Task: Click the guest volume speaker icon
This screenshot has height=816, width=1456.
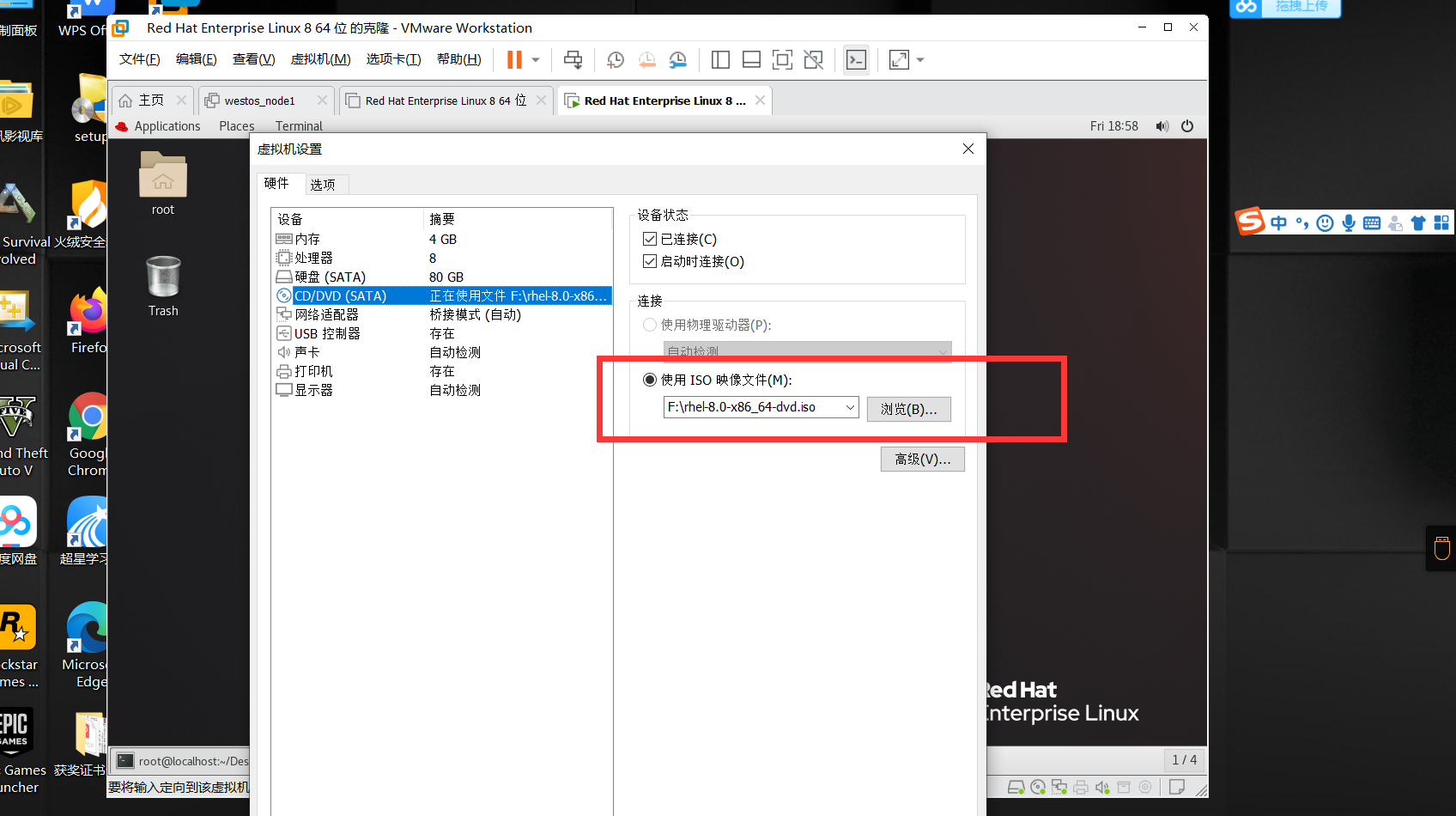Action: click(1162, 126)
